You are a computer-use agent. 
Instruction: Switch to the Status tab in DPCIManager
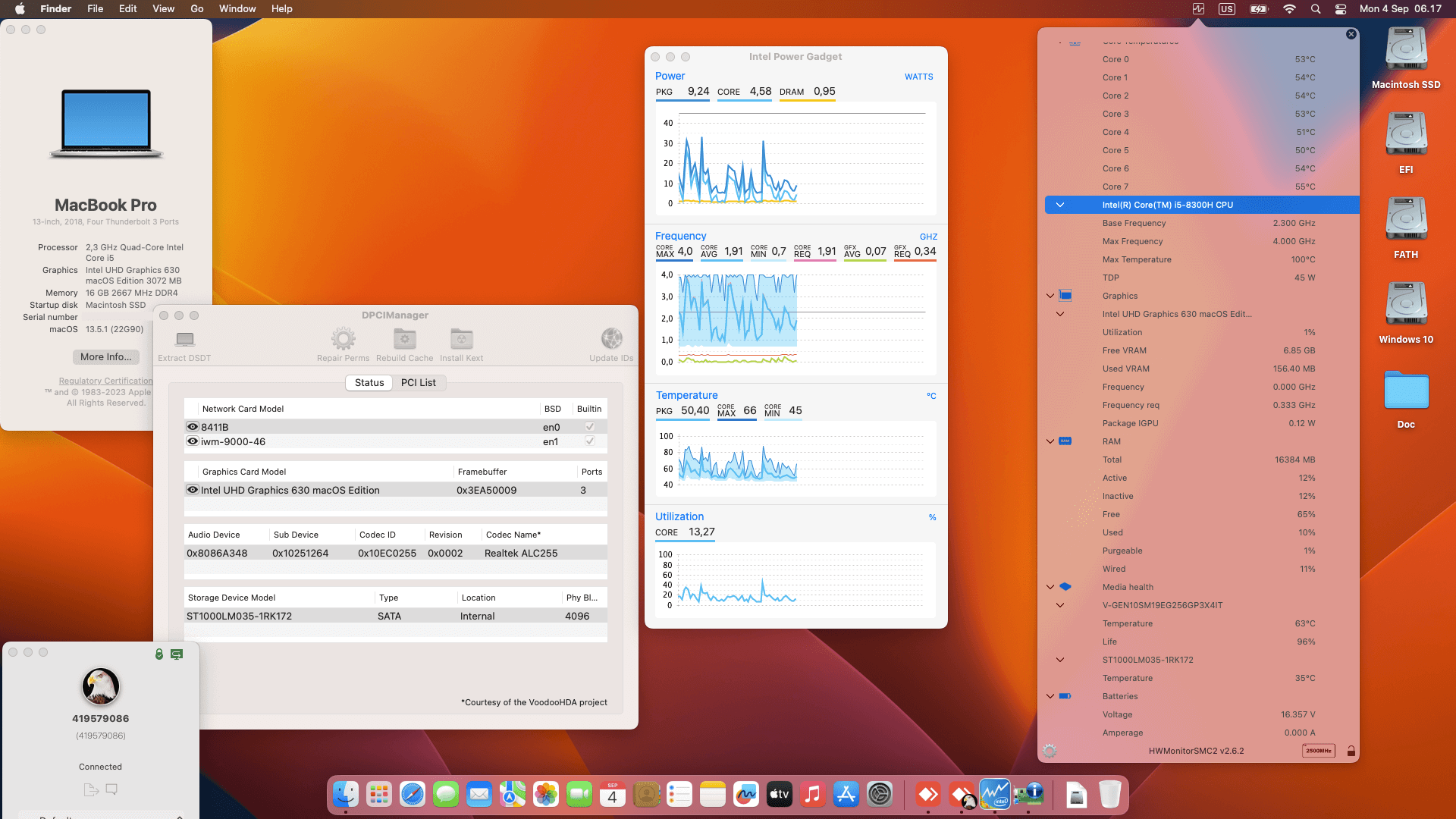(x=369, y=383)
